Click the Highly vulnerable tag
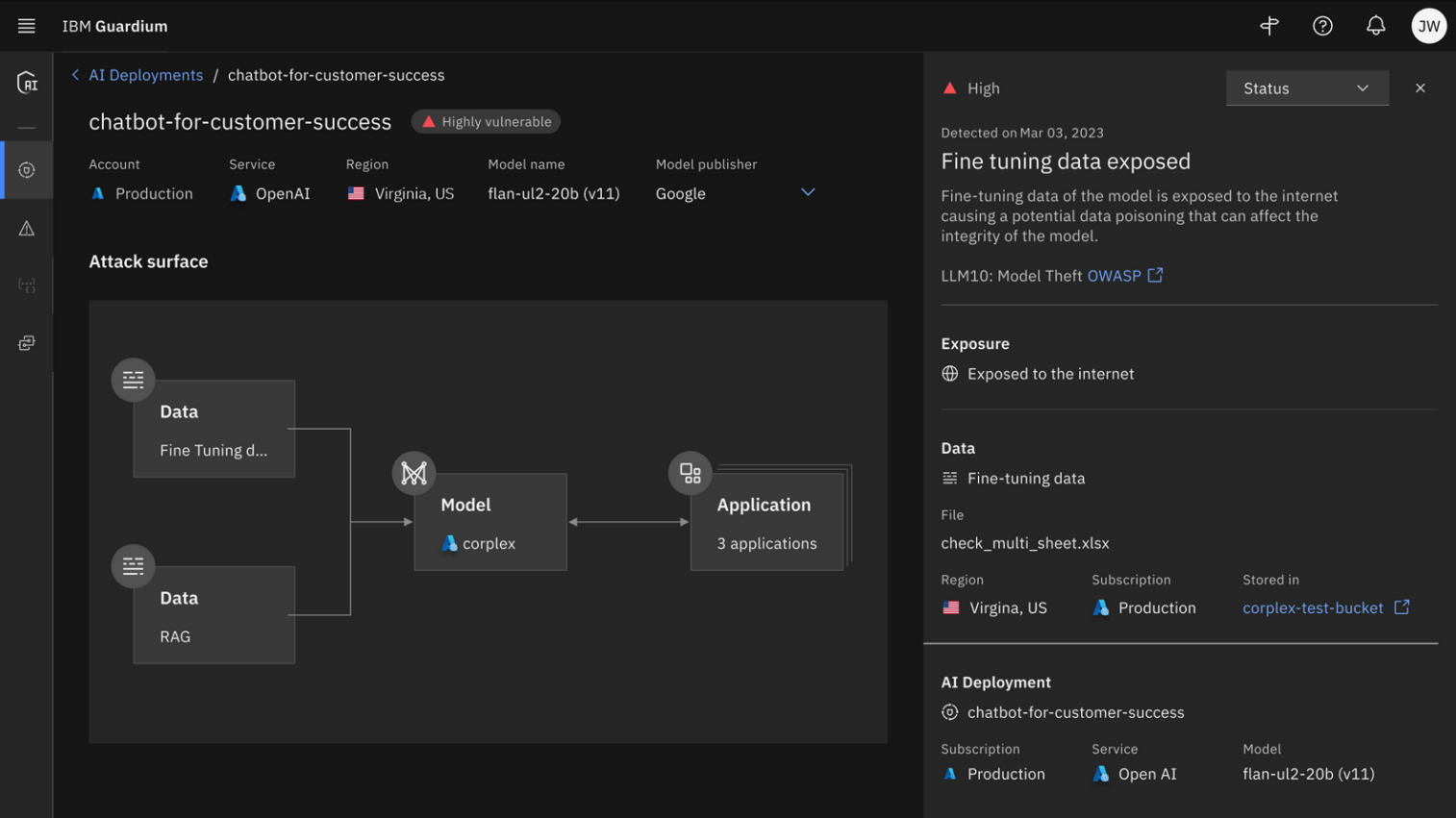The width and height of the screenshot is (1456, 818). click(x=486, y=122)
